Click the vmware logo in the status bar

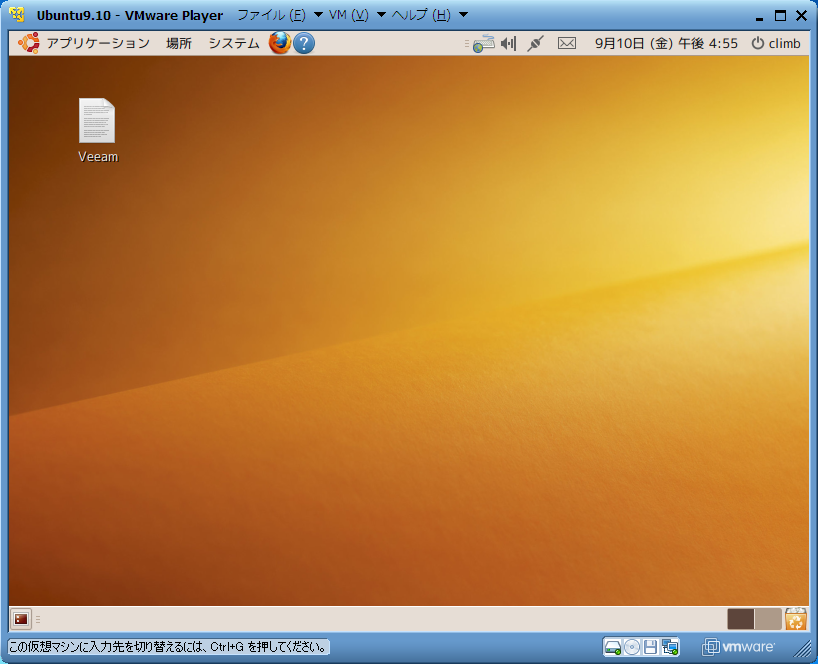(738, 647)
